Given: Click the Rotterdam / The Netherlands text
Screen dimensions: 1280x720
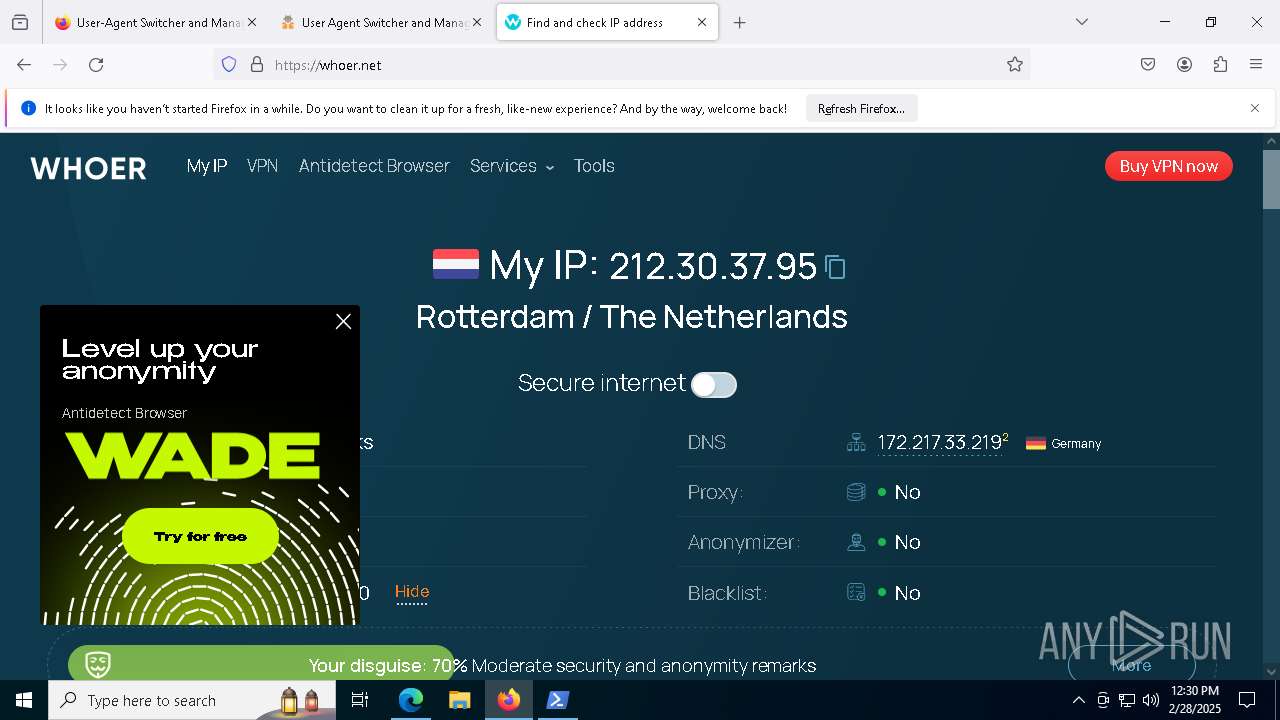Looking at the screenshot, I should (632, 317).
